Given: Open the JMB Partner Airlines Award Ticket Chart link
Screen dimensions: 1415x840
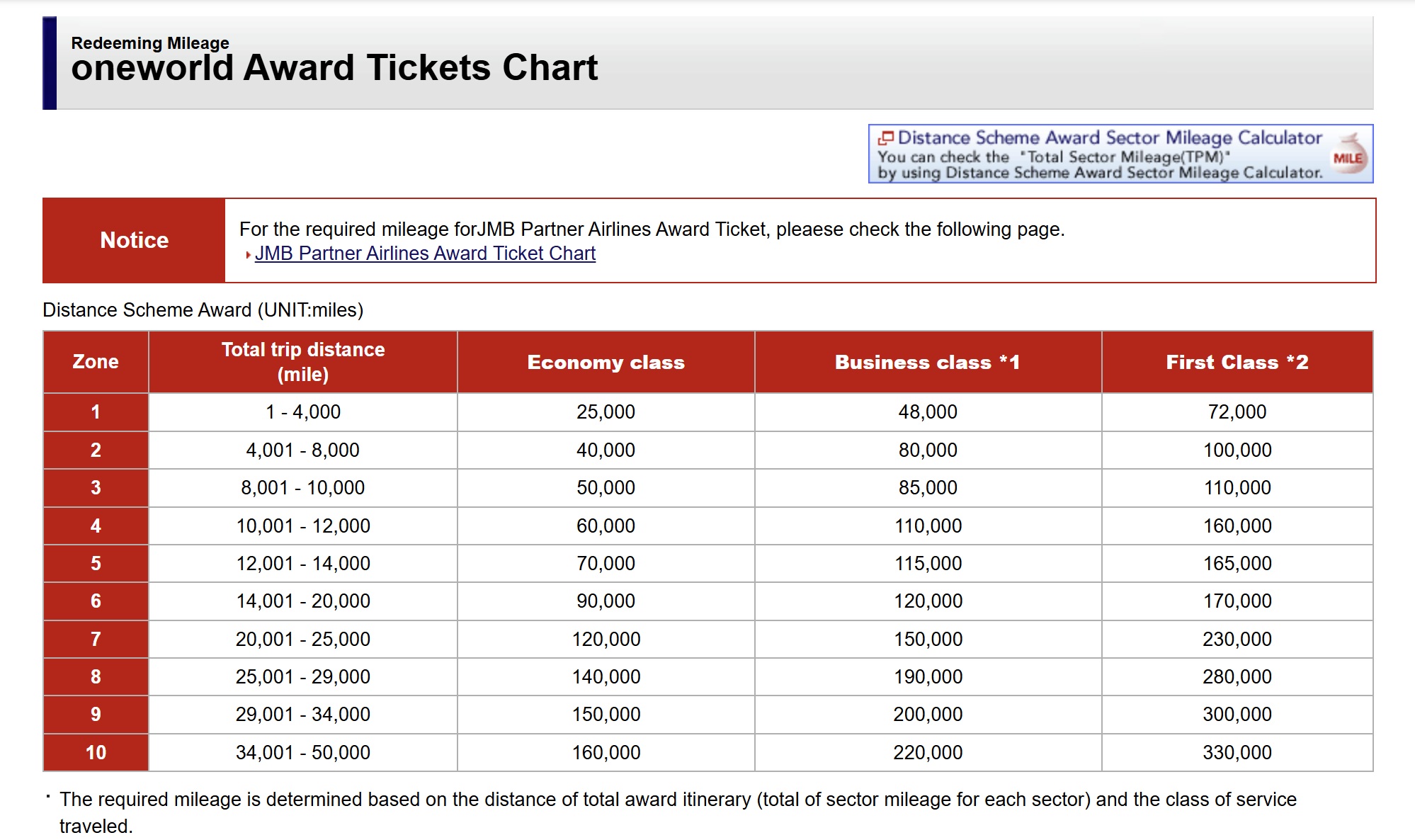Looking at the screenshot, I should coord(425,254).
